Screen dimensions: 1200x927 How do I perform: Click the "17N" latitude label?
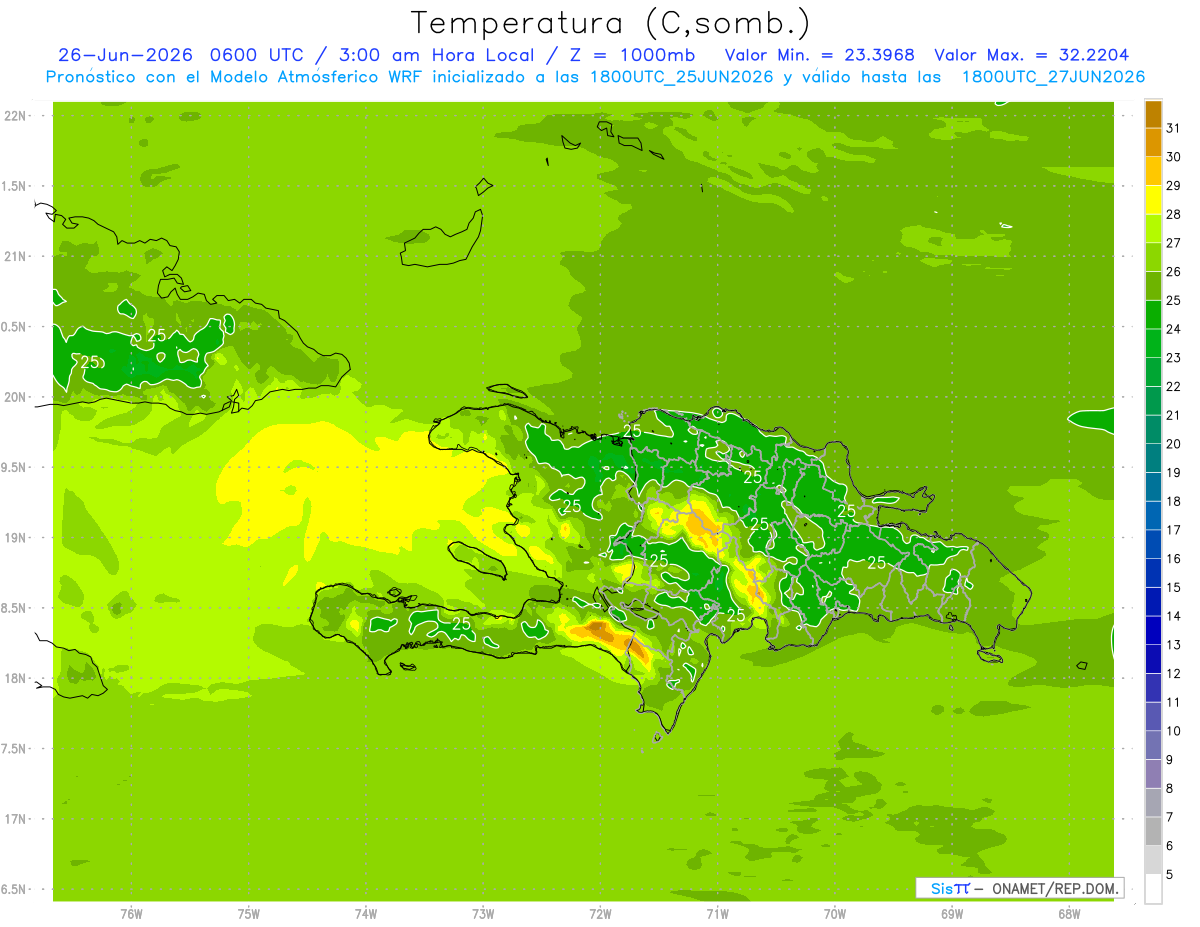(x=17, y=819)
